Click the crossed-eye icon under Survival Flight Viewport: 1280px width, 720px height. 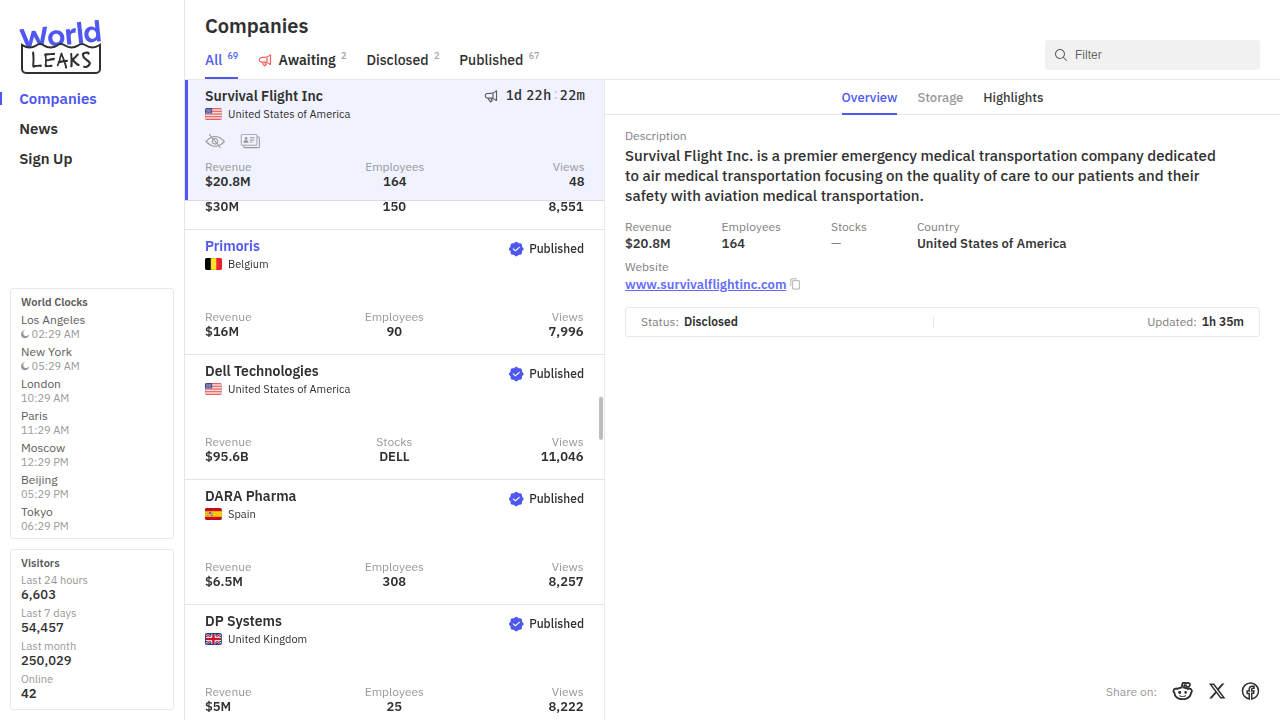[x=215, y=141]
